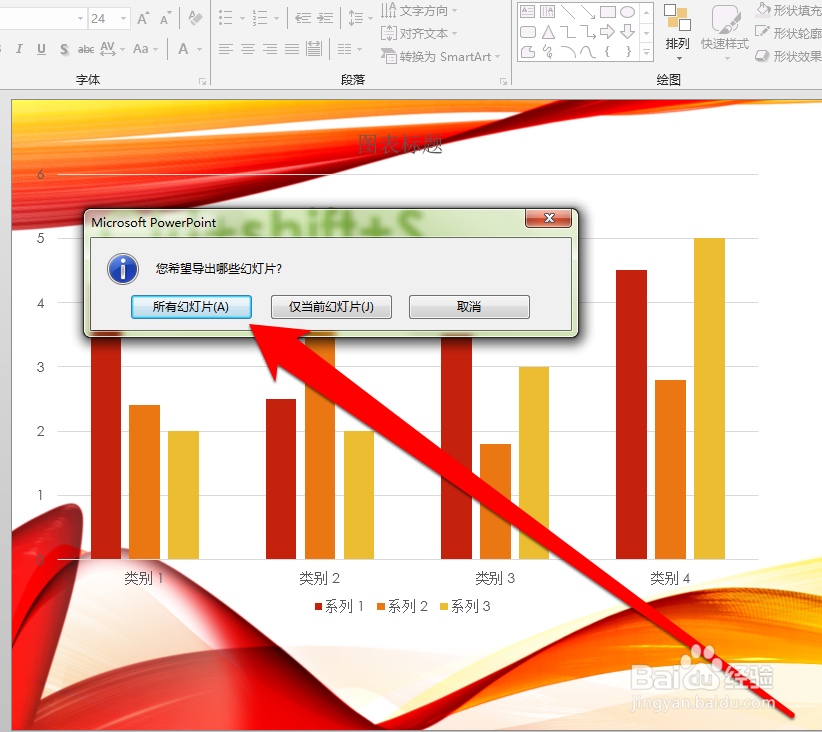Image resolution: width=822 pixels, height=732 pixels.
Task: Open 快速样式 quick styles gallery
Action: [725, 33]
